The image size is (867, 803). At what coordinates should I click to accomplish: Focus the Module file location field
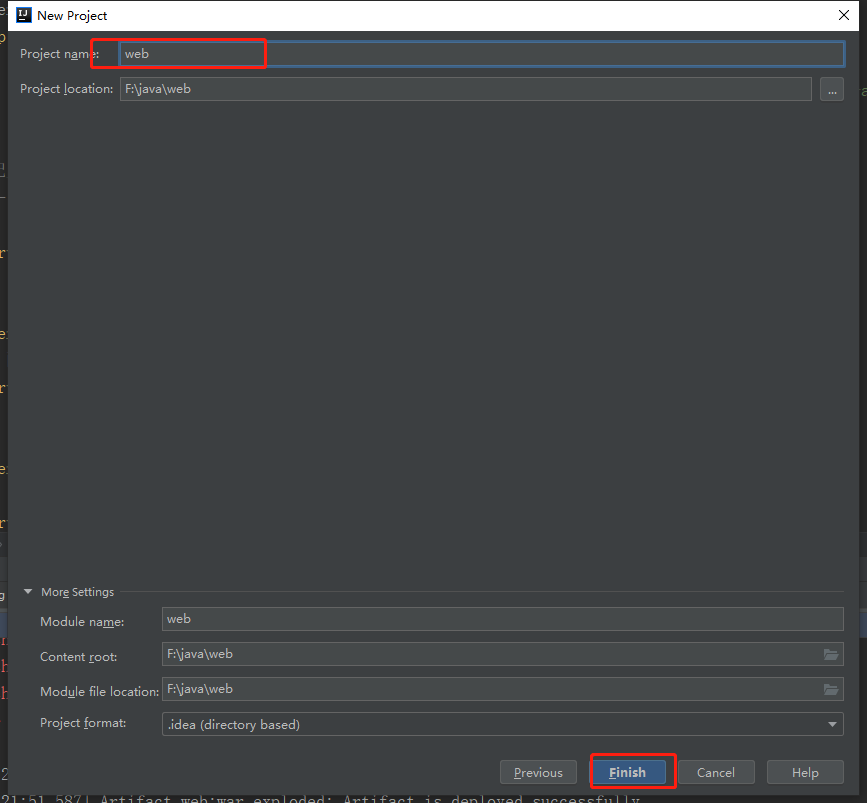click(490, 690)
